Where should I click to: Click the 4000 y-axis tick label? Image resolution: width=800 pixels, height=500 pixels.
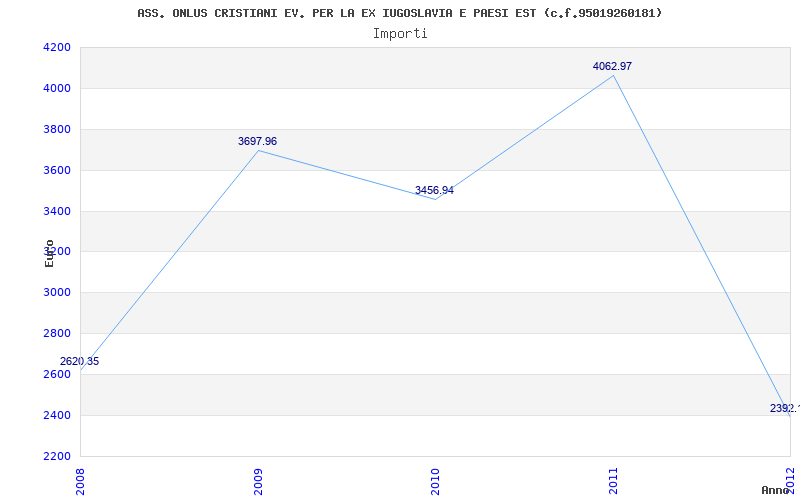tap(56, 89)
